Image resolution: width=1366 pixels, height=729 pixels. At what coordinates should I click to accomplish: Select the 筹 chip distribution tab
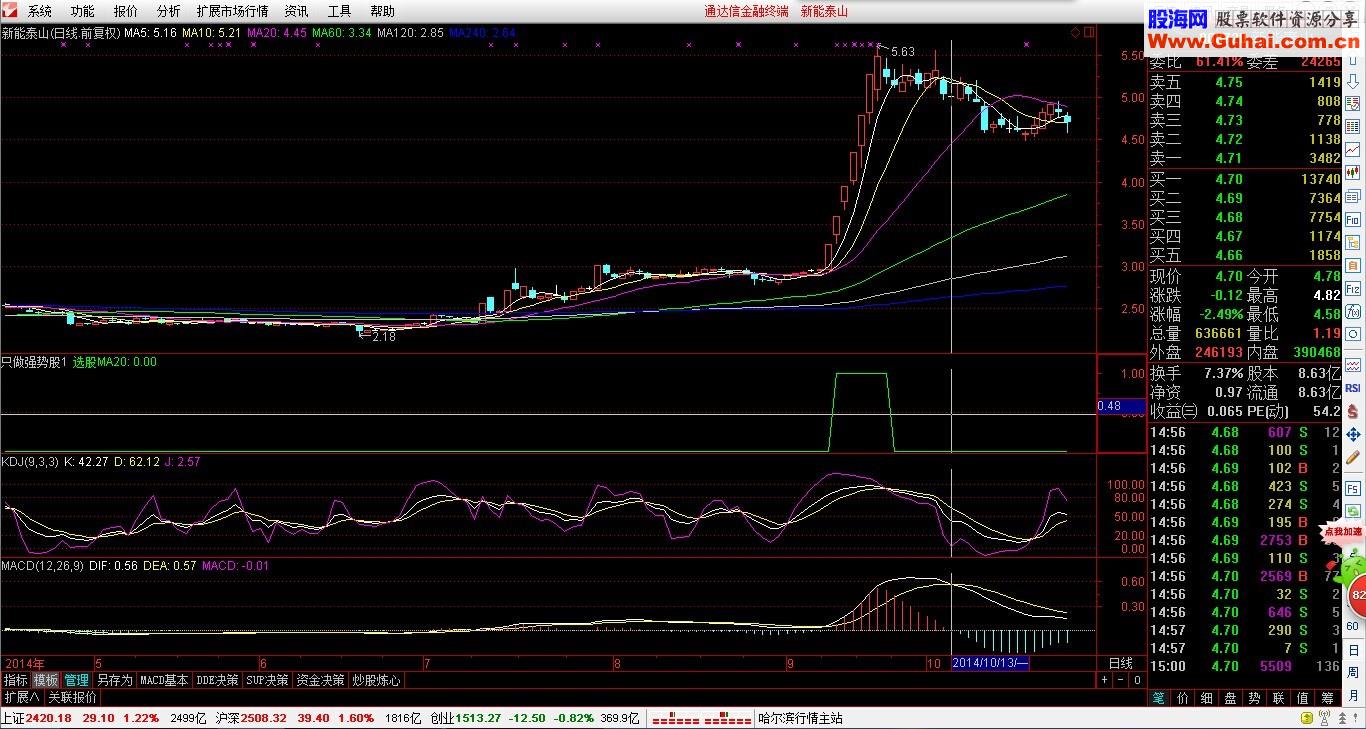point(1327,698)
